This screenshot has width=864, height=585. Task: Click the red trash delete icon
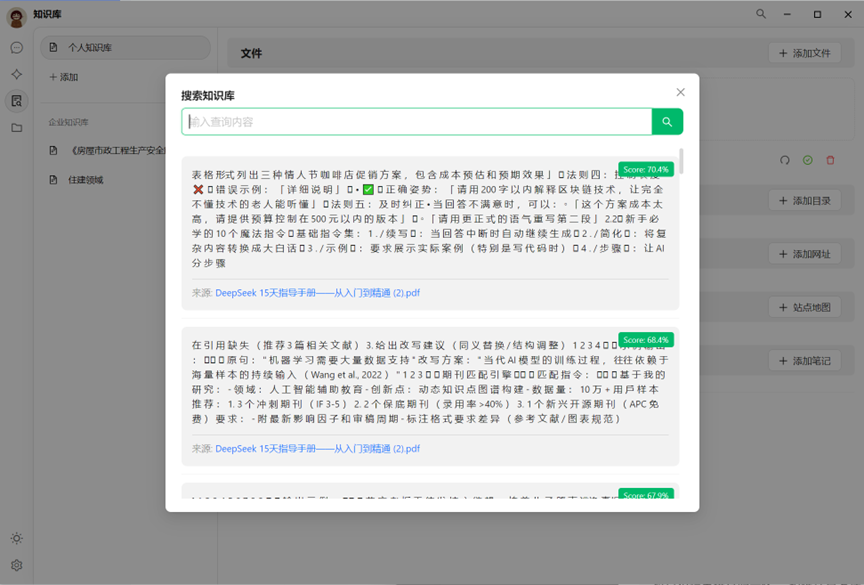coord(830,160)
